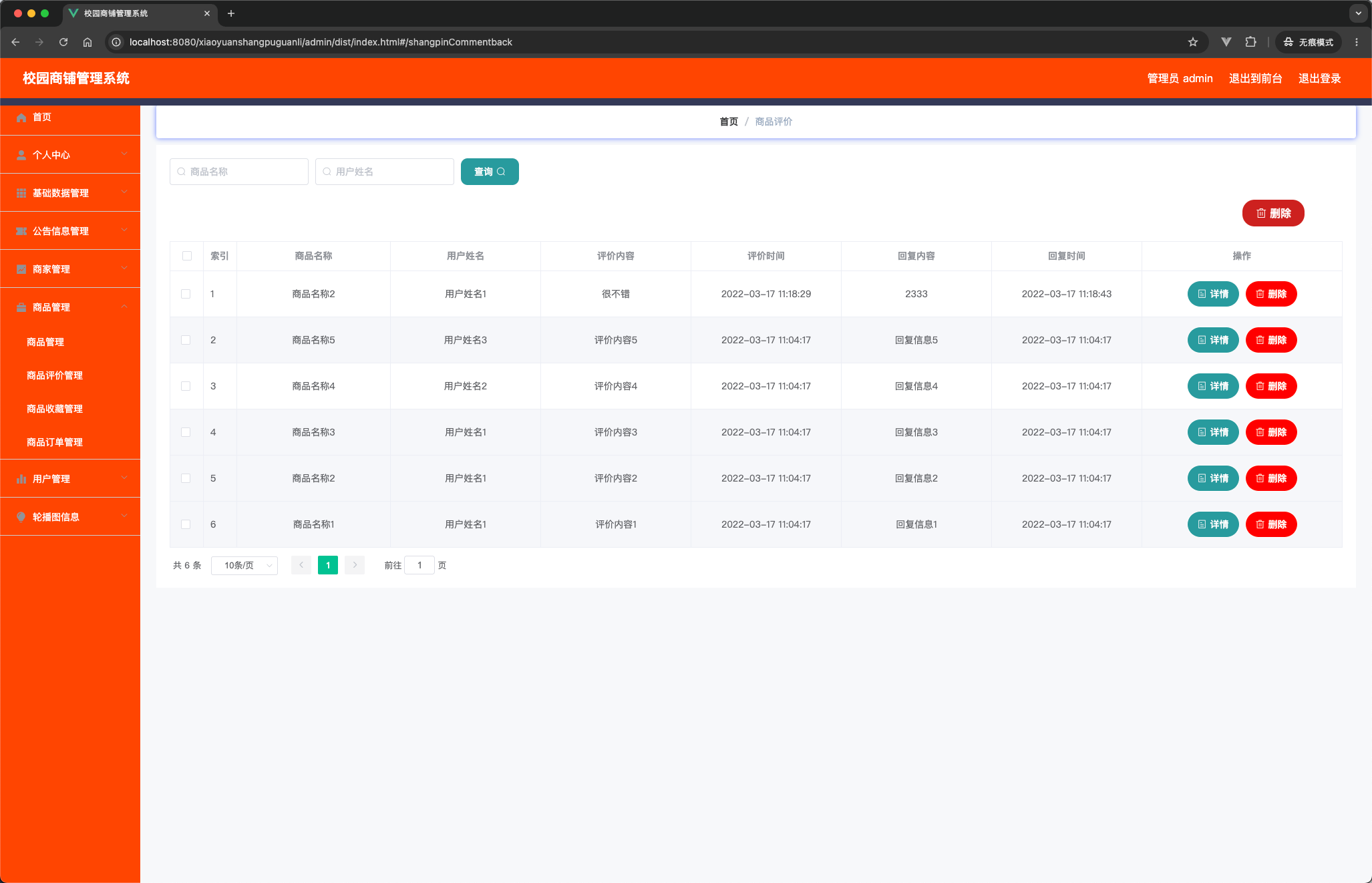Toggle the select-all checkbox in table header
Viewport: 1372px width, 883px height.
[x=187, y=256]
